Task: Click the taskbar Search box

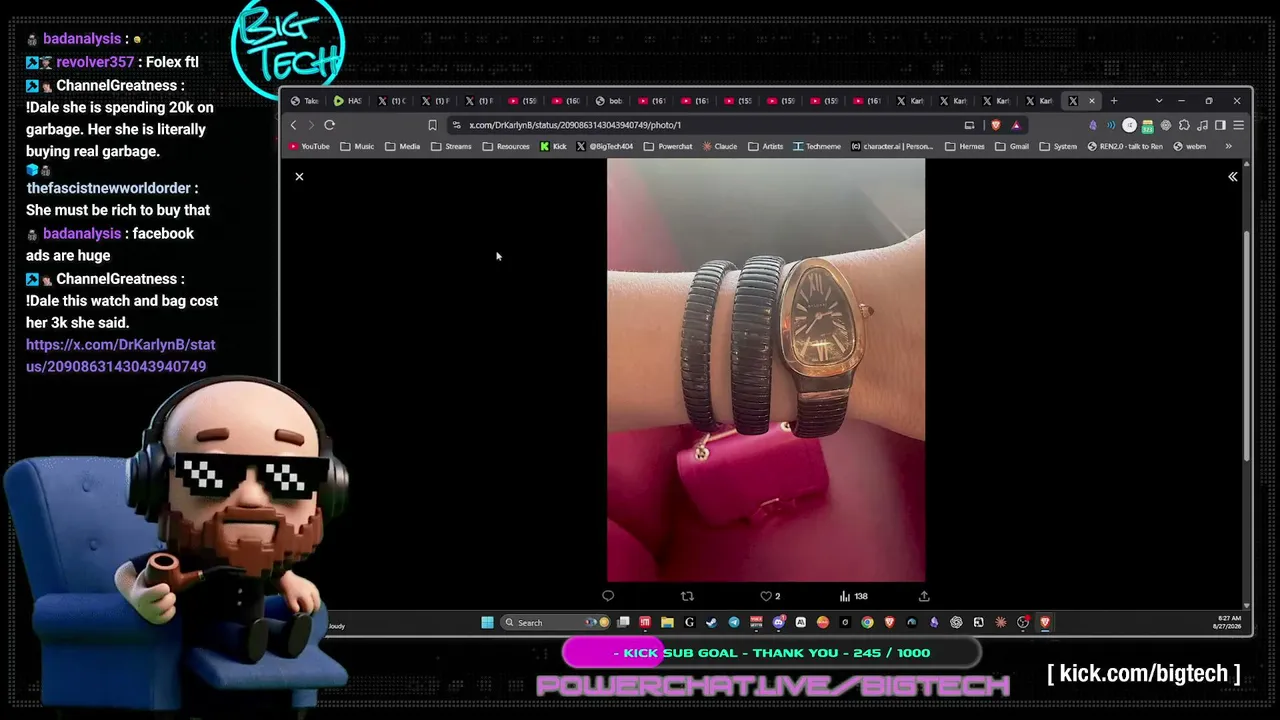Action: pyautogui.click(x=553, y=622)
